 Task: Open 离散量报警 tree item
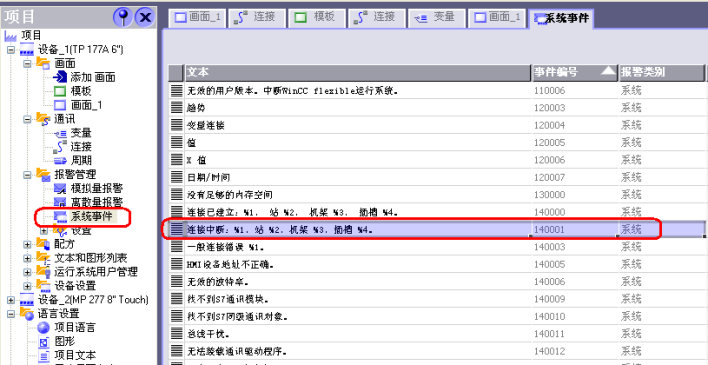tap(96, 202)
